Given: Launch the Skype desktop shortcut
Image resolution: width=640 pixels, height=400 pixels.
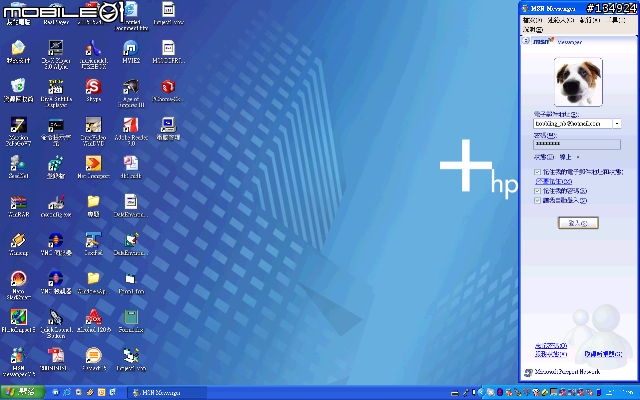Looking at the screenshot, I should (x=93, y=90).
